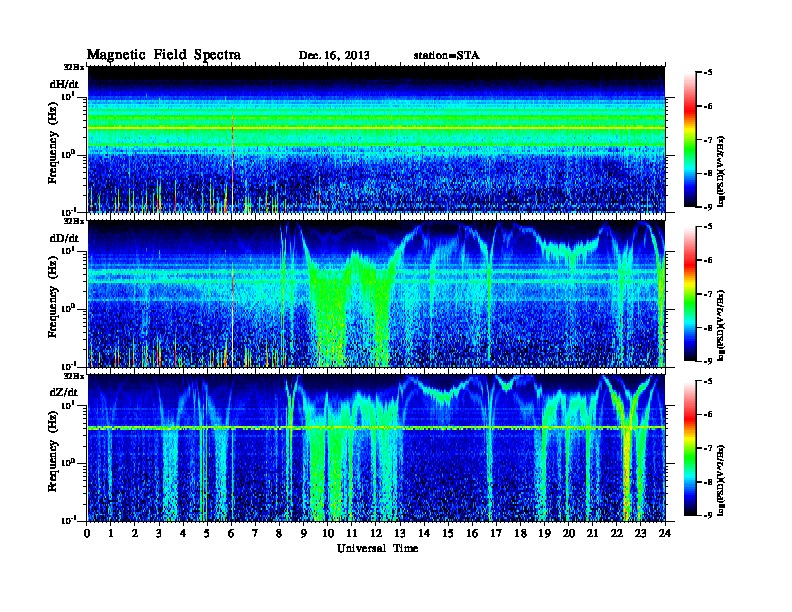The image size is (792, 612).
Task: Click hour 16 on the Universal Time axis
Action: point(472,533)
